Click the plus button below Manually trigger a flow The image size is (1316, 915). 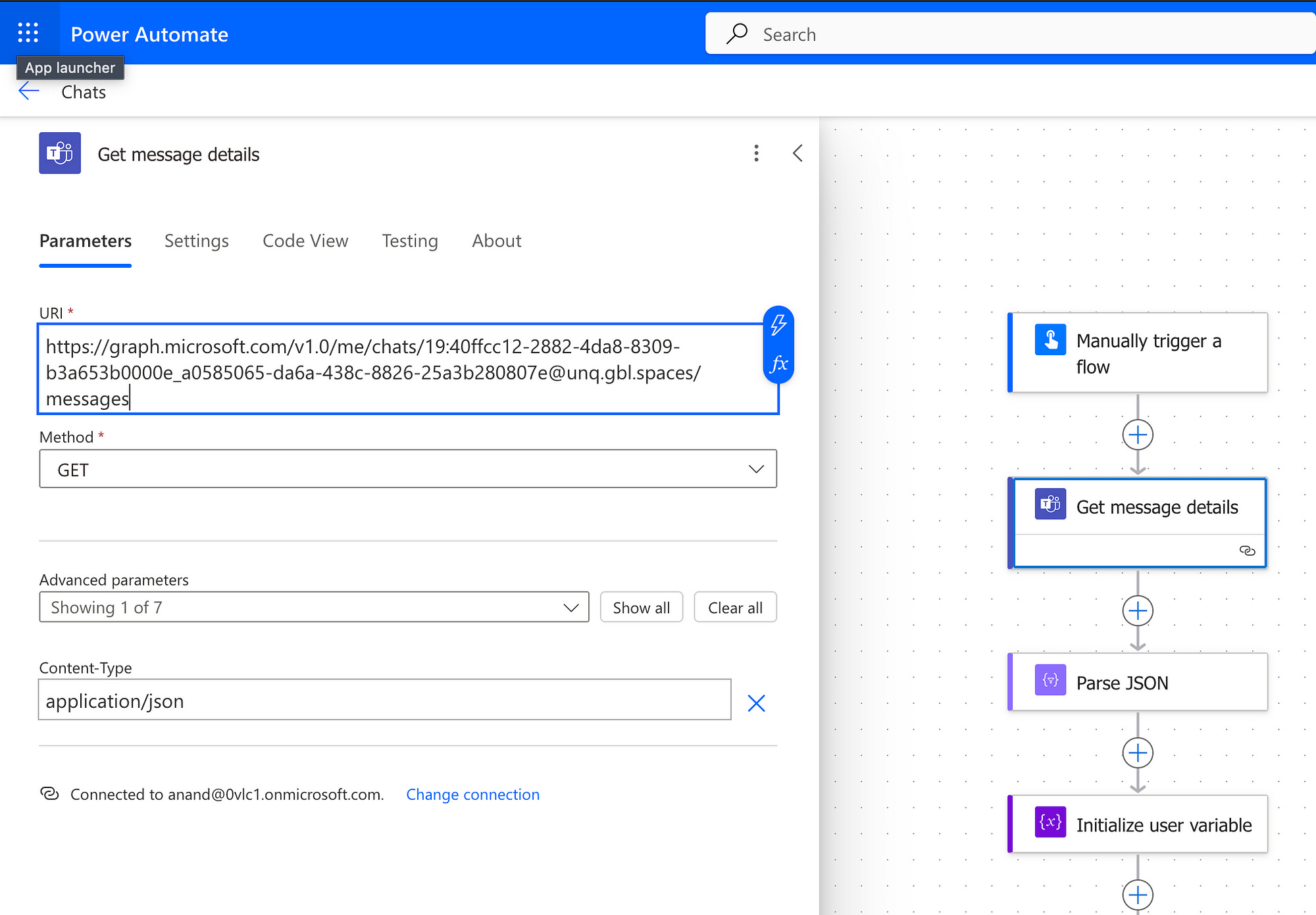(1138, 435)
